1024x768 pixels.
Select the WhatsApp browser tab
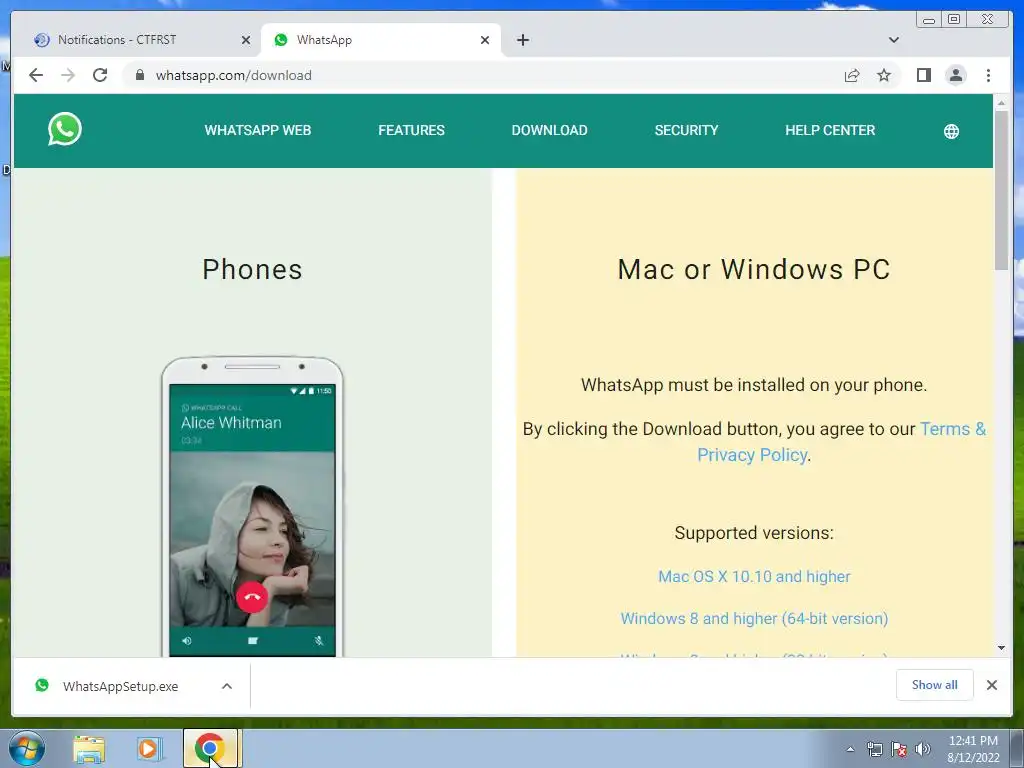point(381,40)
